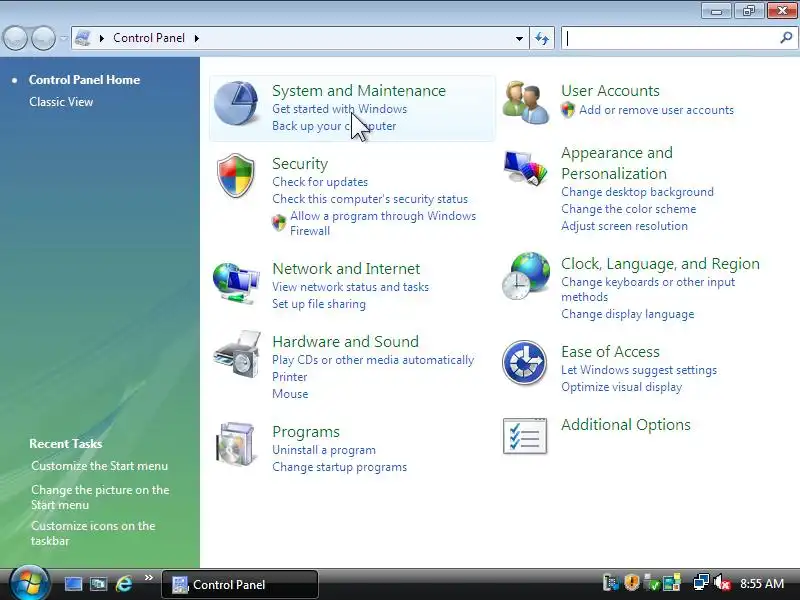Screen dimensions: 800x600
Task: Click the shield icon beside Add or remove user accounts
Action: (x=567, y=110)
